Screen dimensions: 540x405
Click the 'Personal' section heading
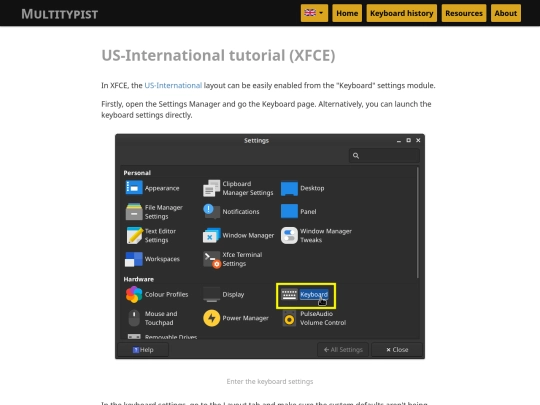(x=137, y=173)
